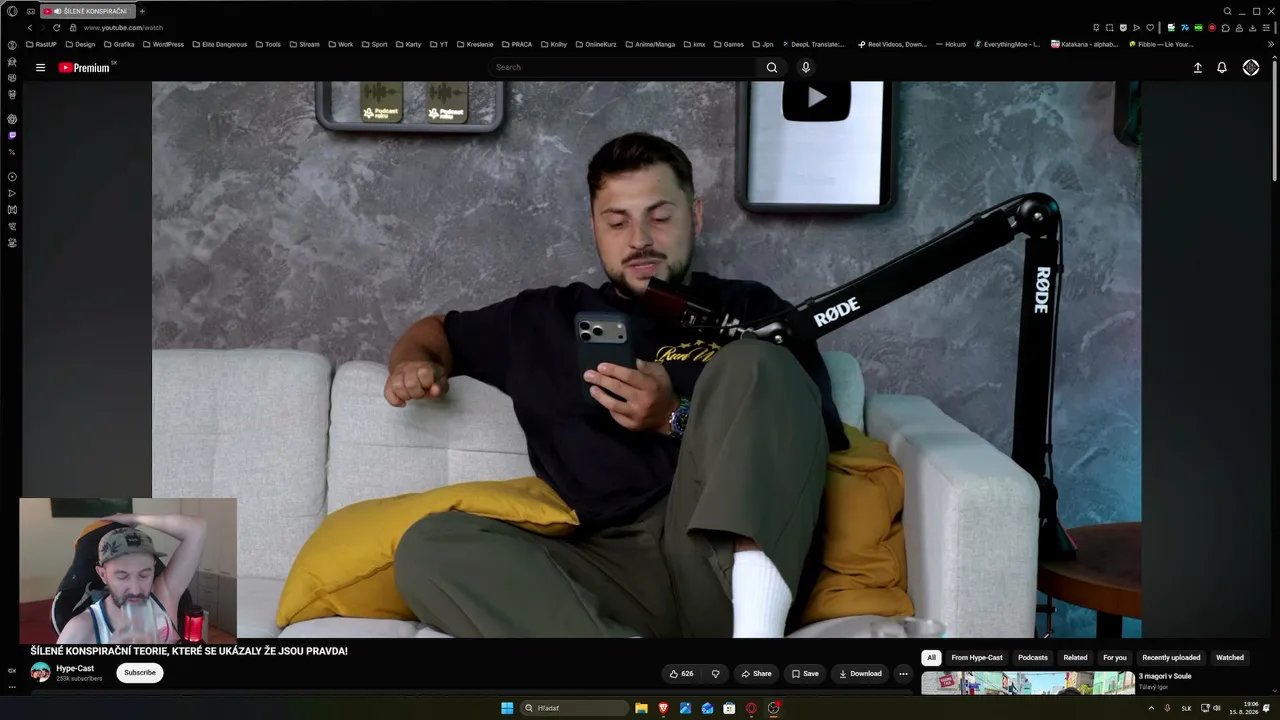
Task: Open the 3 magori v Soule thumbnail
Action: point(1028,683)
